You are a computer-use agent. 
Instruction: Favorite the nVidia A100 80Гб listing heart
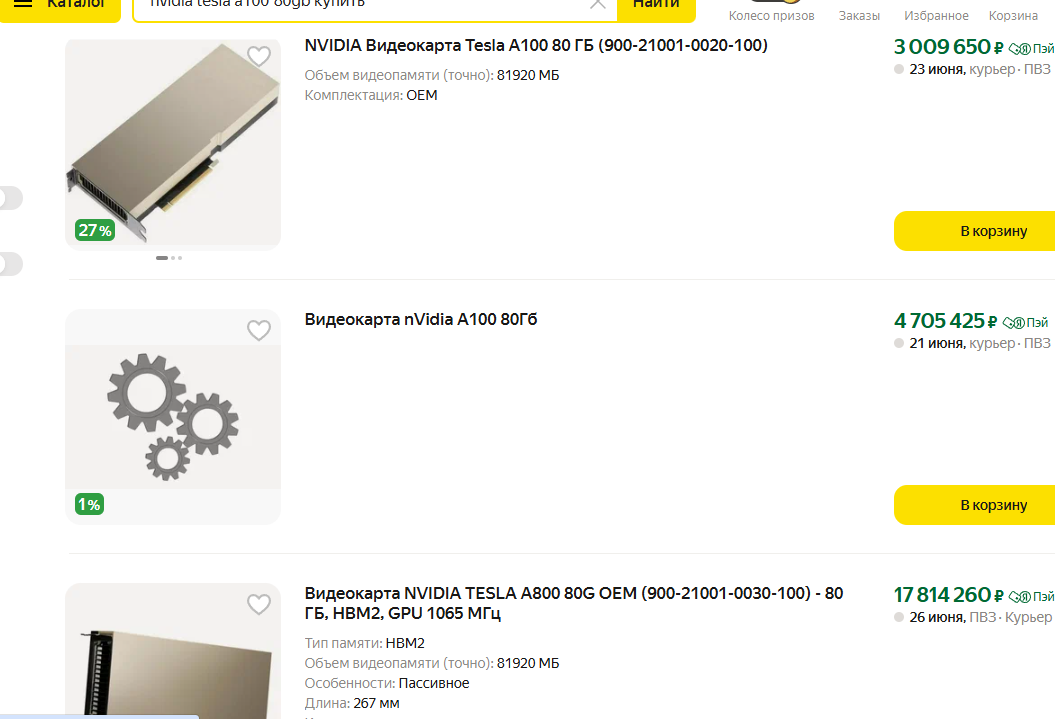[258, 330]
